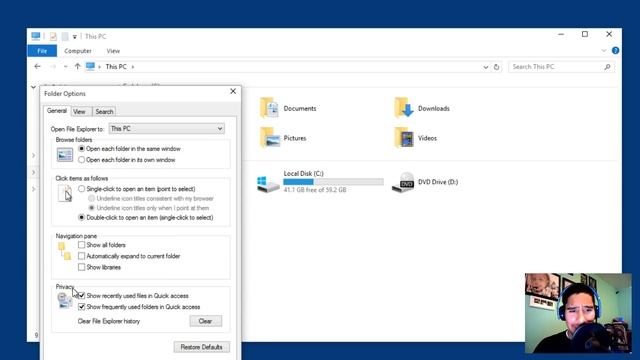Open the Documents folder icon

click(269, 108)
